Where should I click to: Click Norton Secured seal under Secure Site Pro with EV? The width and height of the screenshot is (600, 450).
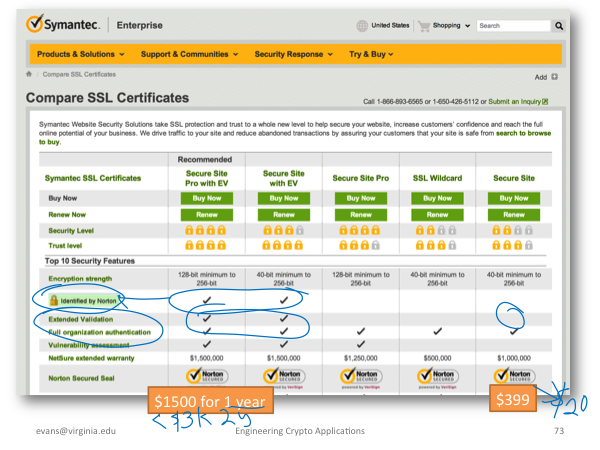pos(207,376)
